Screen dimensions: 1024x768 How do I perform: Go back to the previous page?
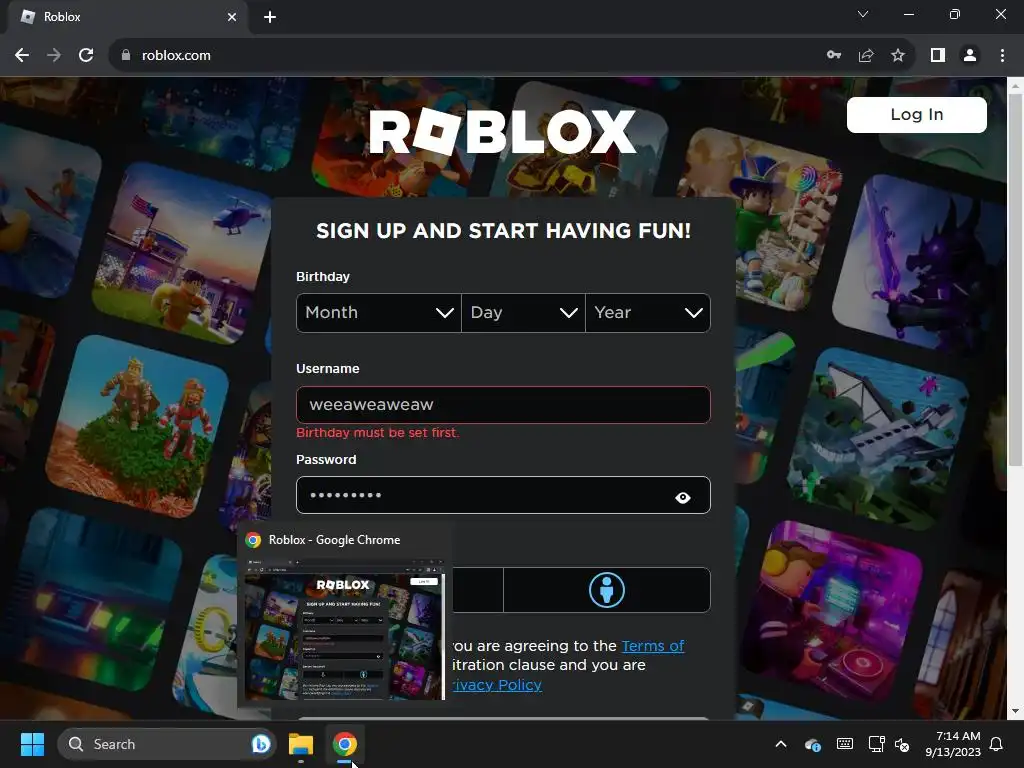pos(22,56)
